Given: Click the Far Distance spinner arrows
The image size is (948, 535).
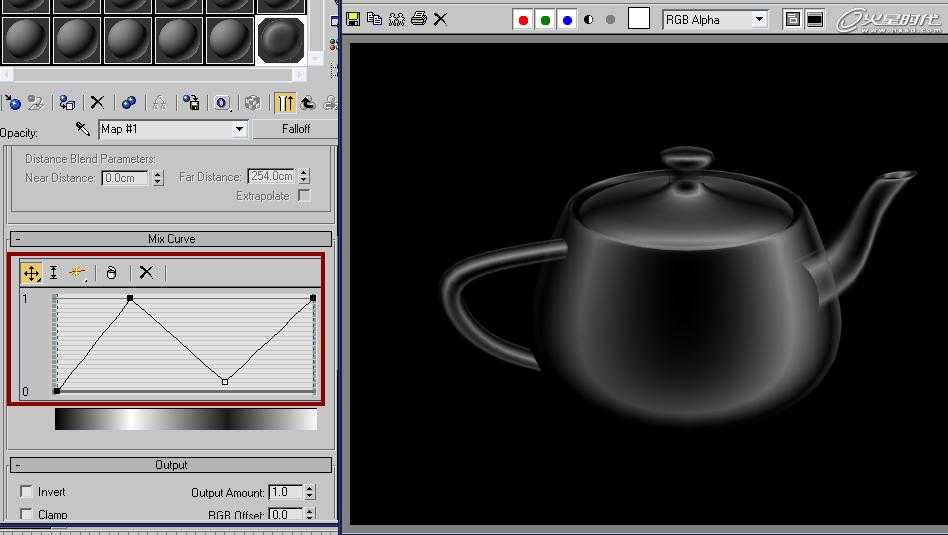Looking at the screenshot, I should (x=304, y=177).
